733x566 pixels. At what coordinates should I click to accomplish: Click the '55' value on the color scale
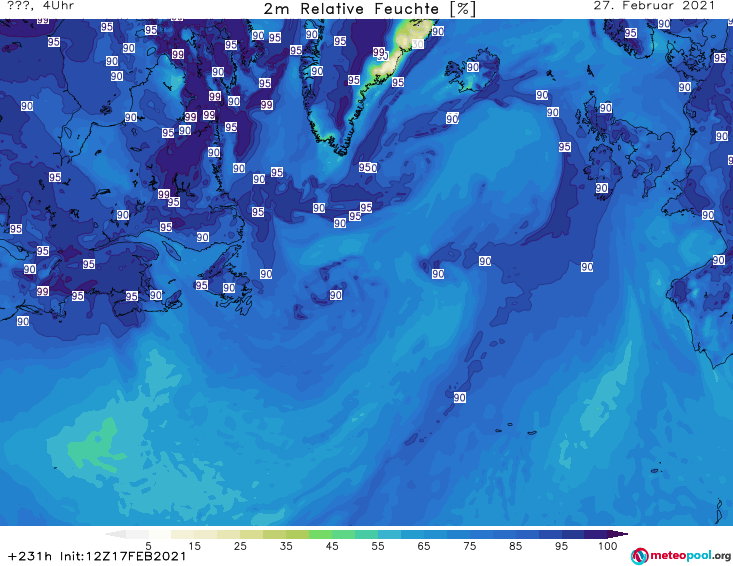pos(378,546)
